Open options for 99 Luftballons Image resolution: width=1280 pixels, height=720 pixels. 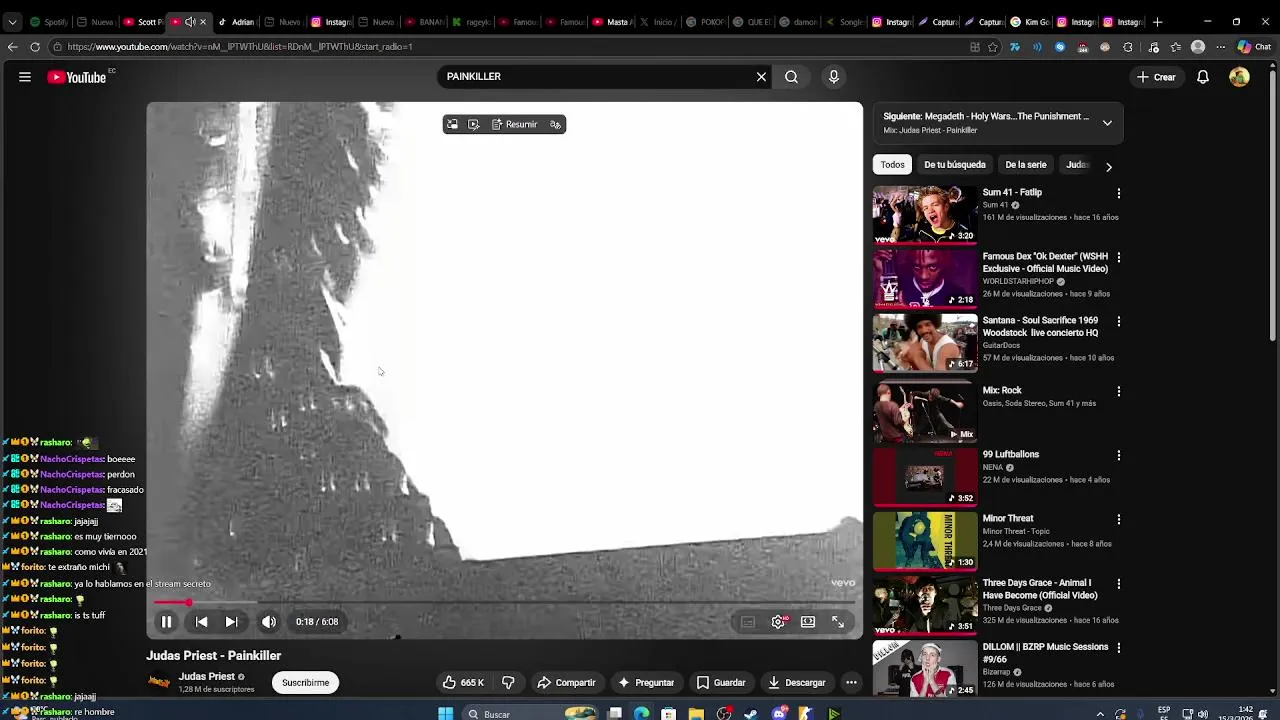tap(1118, 455)
